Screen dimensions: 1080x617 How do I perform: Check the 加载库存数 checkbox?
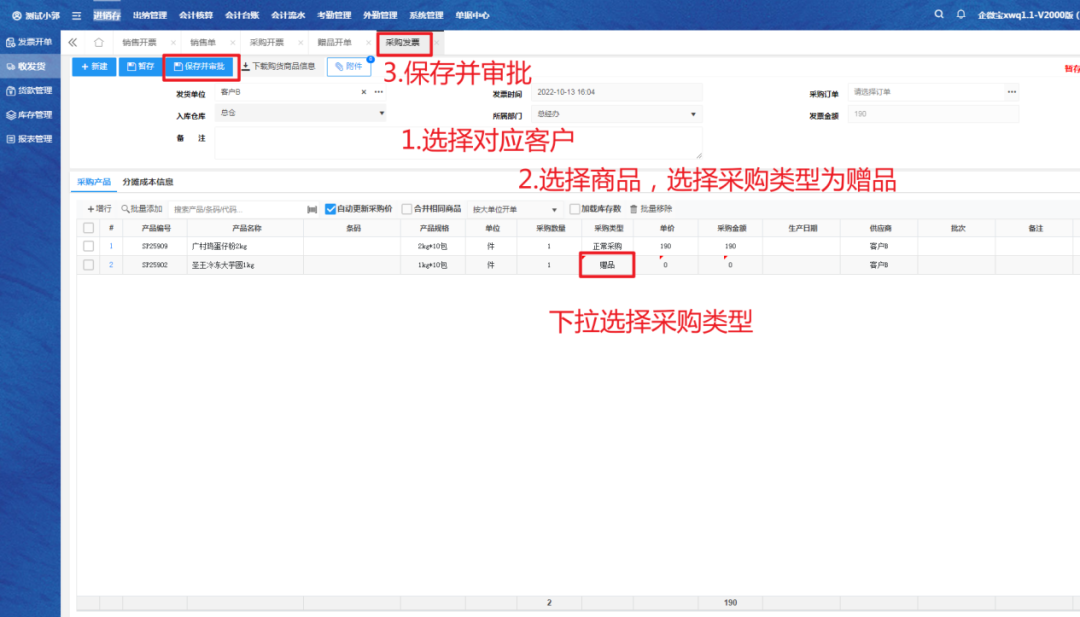574,209
